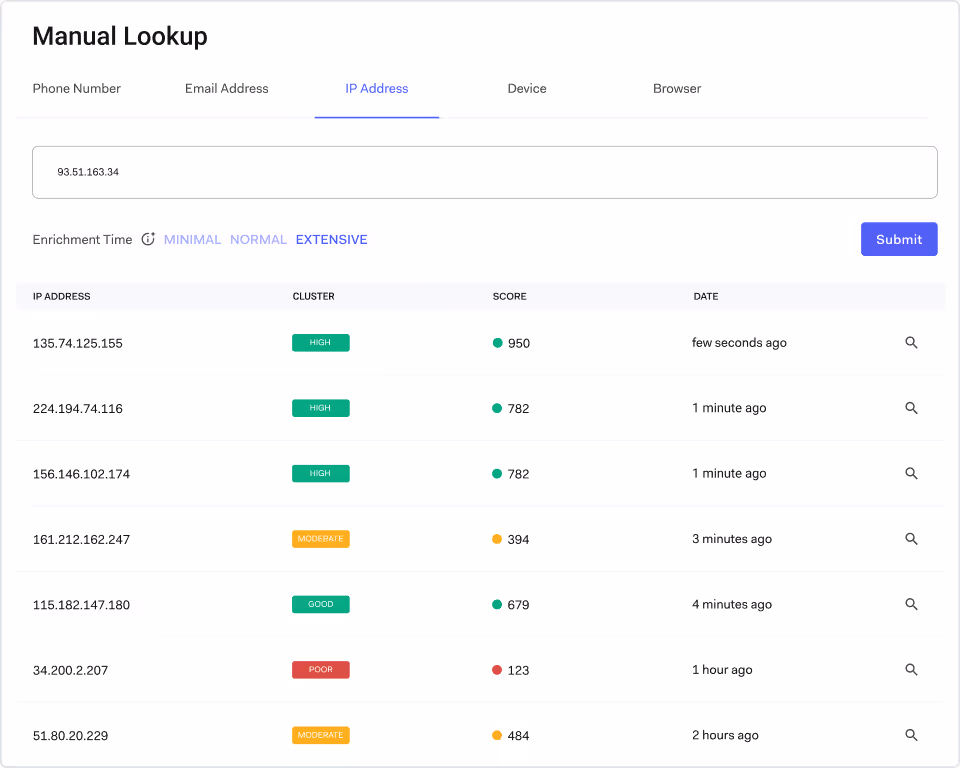Click the search icon on the 51.80.20.229 row
This screenshot has height=768, width=960.
[x=911, y=735]
